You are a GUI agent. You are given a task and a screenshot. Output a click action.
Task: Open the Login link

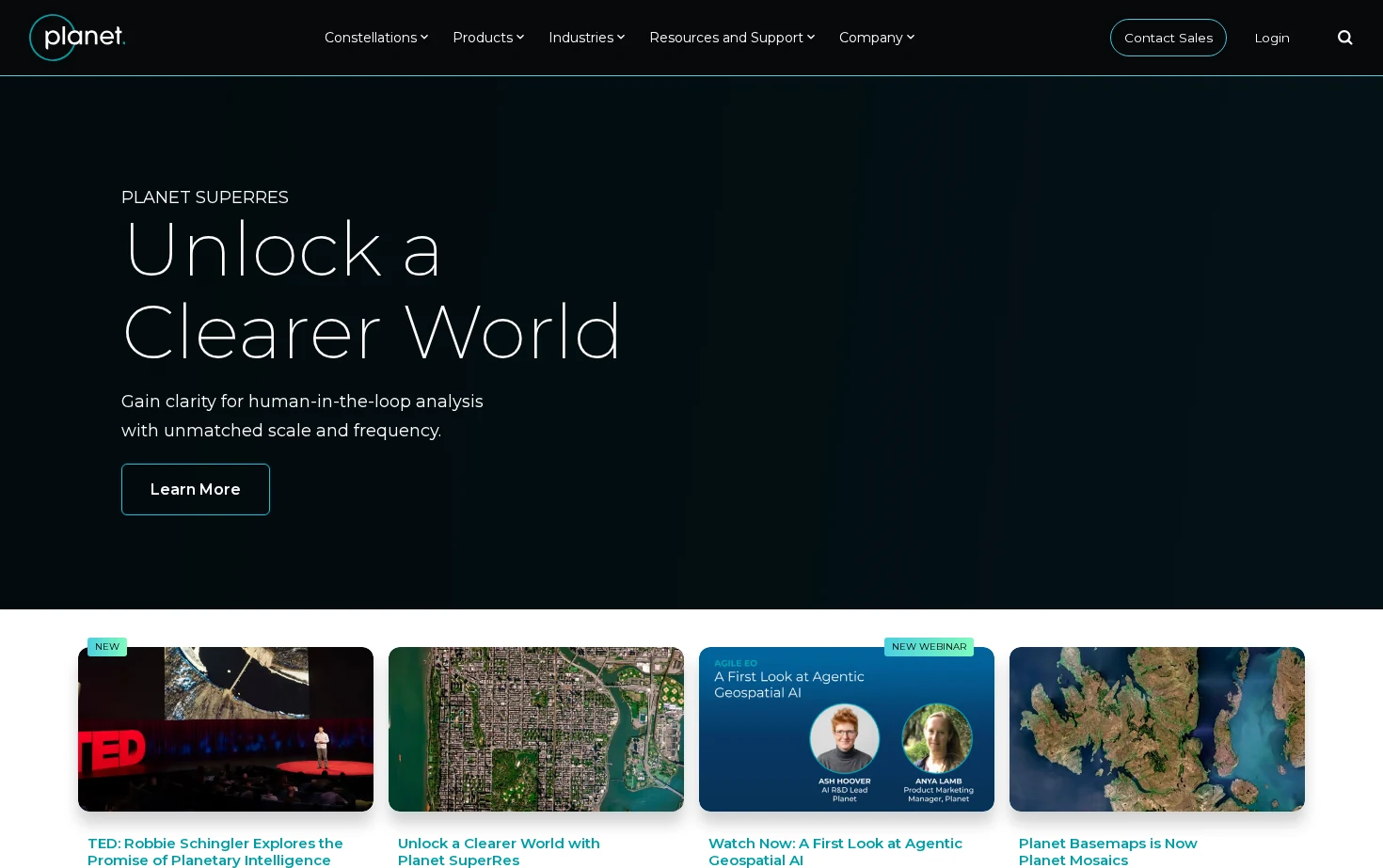click(1272, 38)
